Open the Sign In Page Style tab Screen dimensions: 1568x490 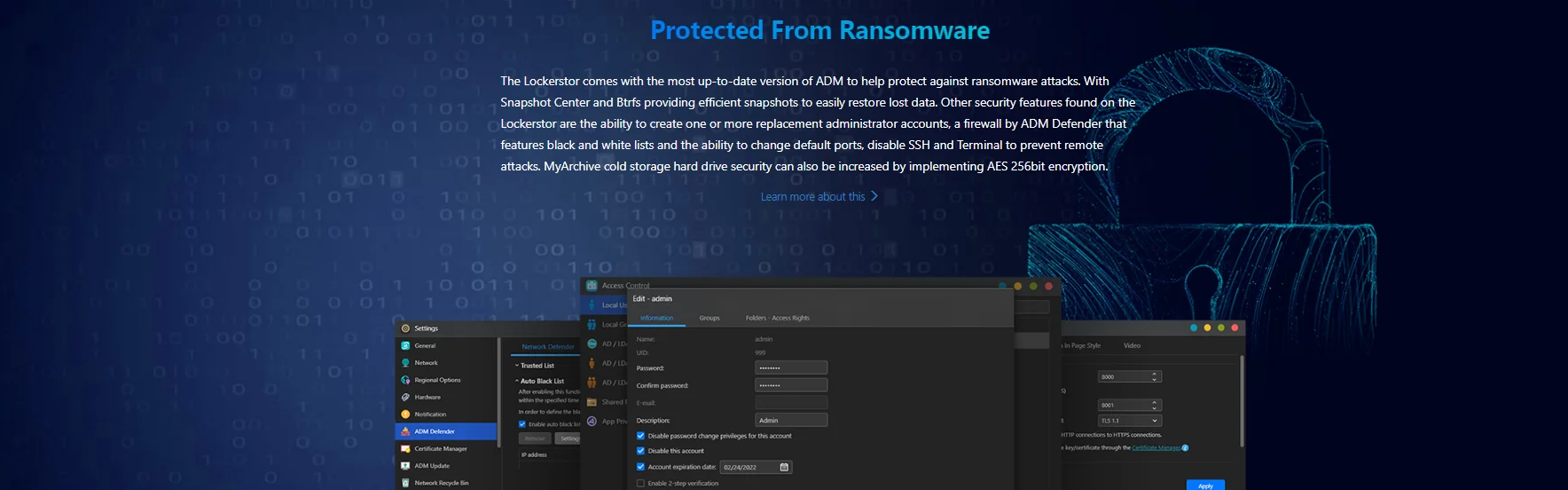click(1081, 345)
